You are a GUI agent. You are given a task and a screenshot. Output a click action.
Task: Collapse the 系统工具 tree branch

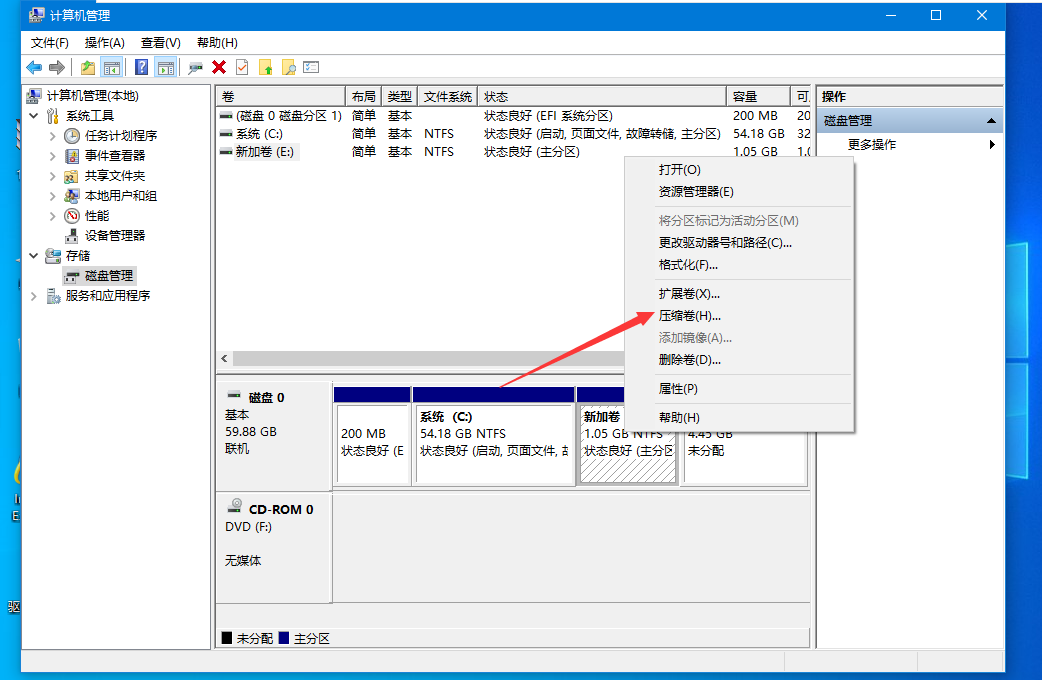point(33,115)
